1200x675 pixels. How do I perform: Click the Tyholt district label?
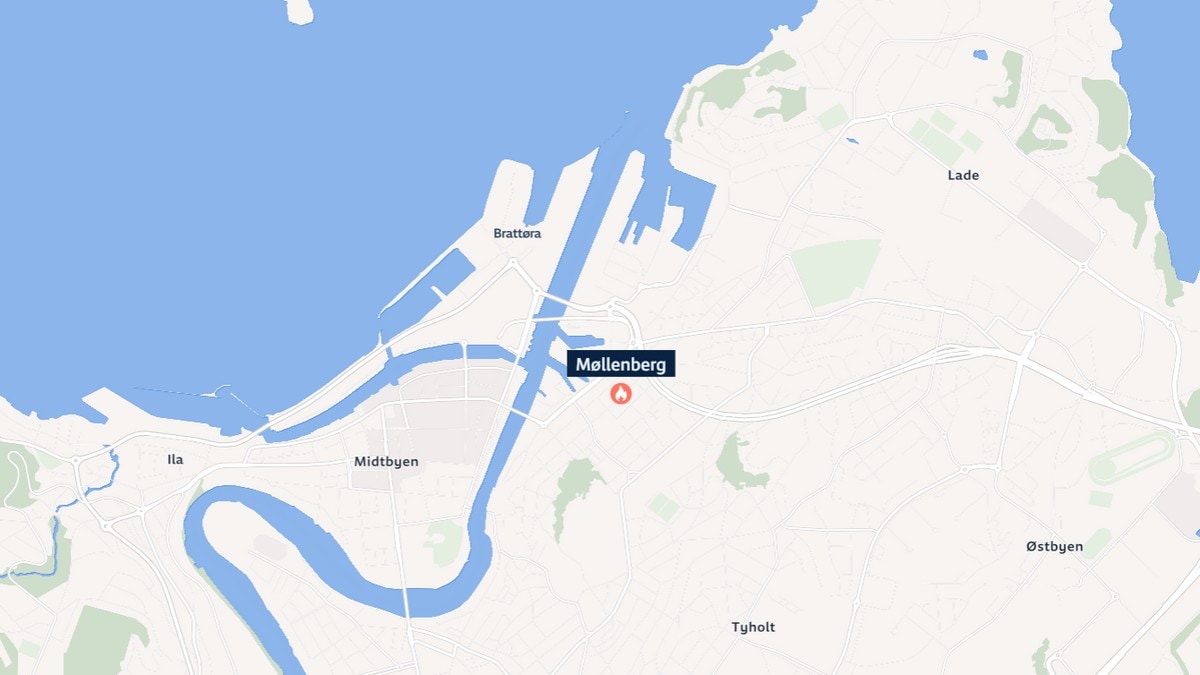753,627
